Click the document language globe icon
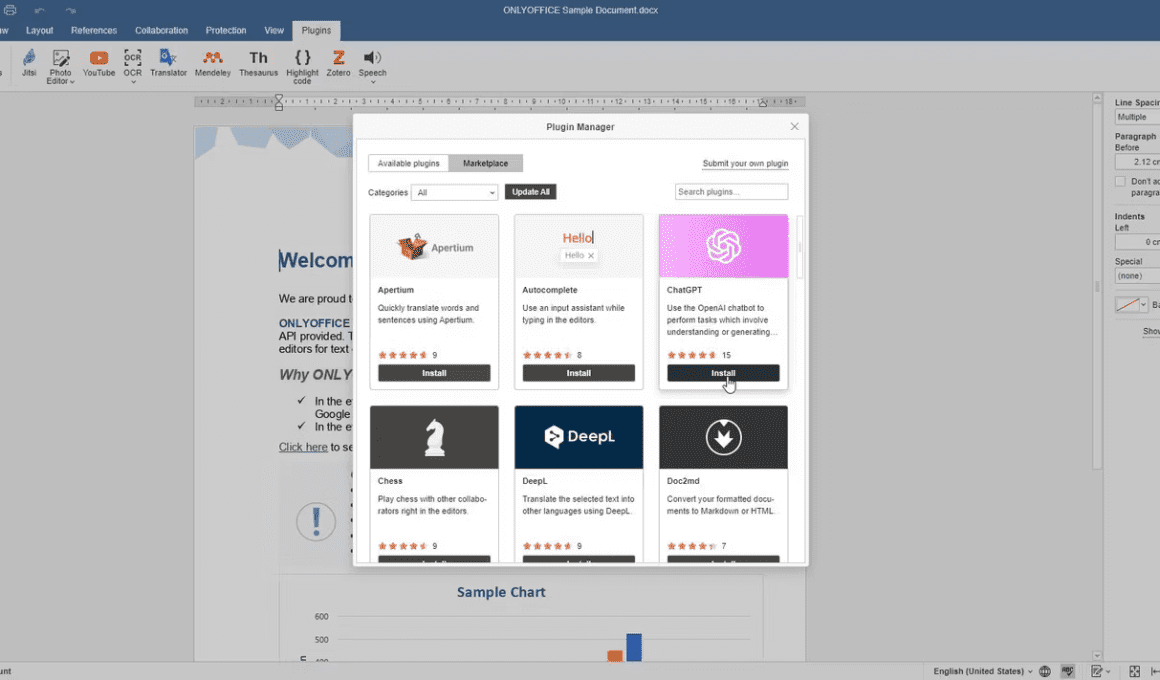Viewport: 1160px width, 680px height. [x=1045, y=671]
